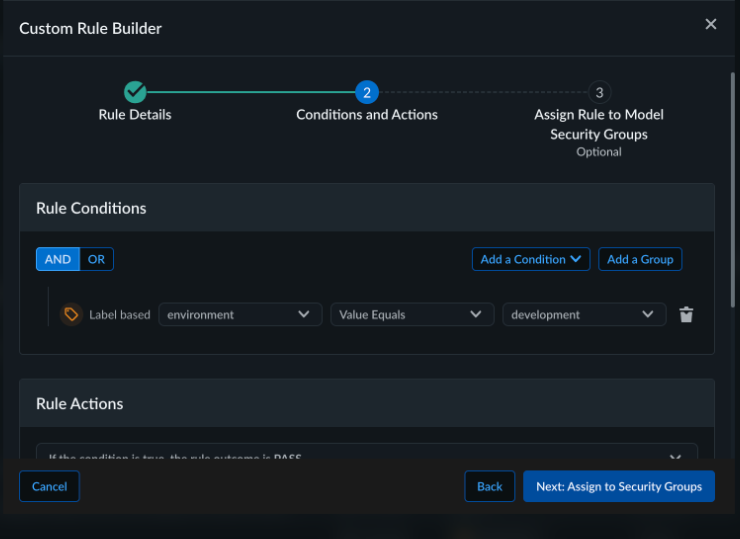Click the Back button

(489, 486)
